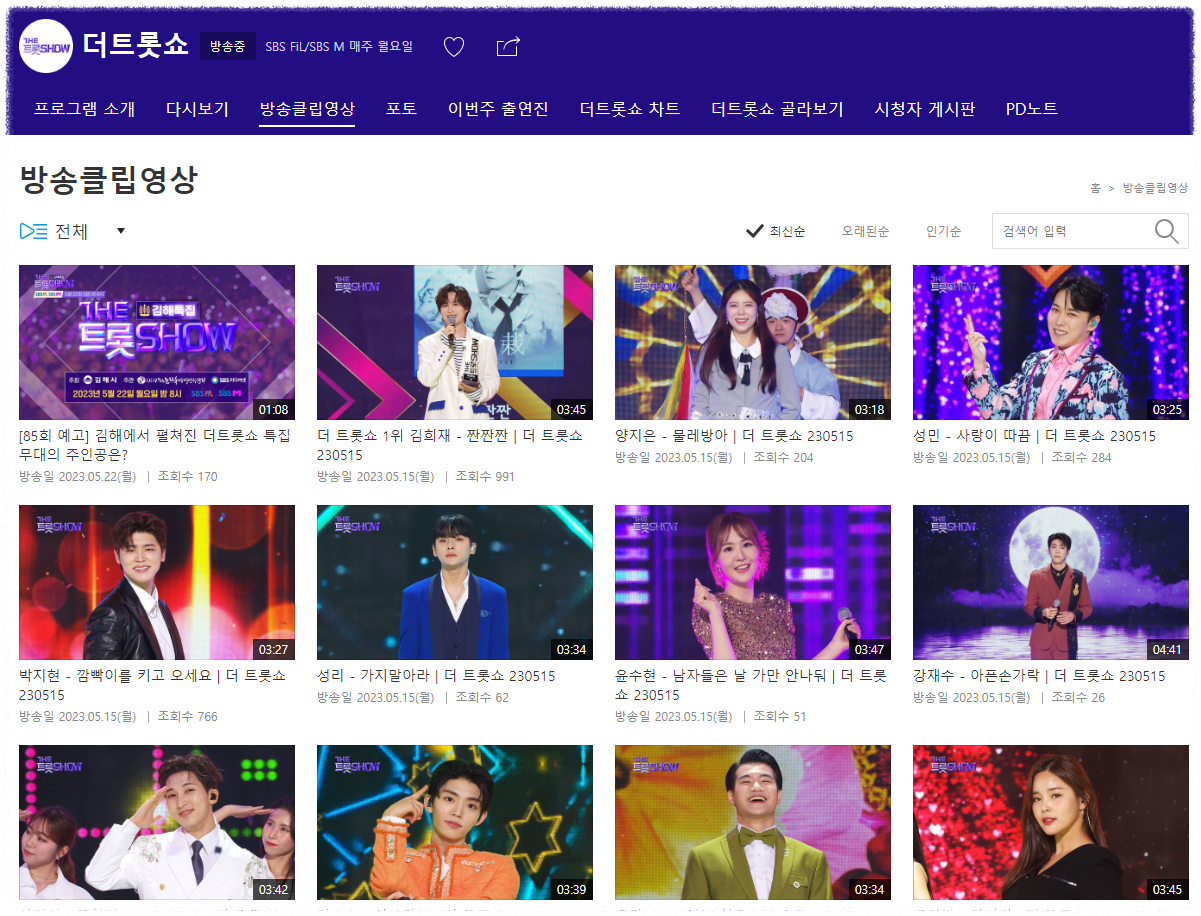The image size is (1201, 916).
Task: Open title link 박지현 - 깜빡이를 키고 오세요
Action: [x=152, y=685]
